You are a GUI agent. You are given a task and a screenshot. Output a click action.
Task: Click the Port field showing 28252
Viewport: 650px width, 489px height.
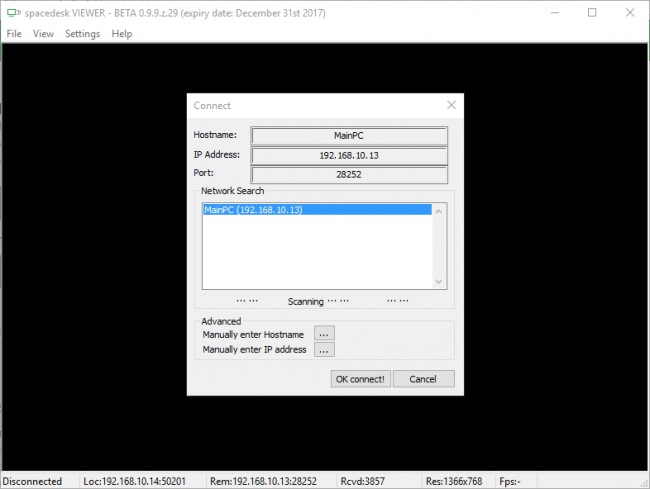pyautogui.click(x=349, y=174)
